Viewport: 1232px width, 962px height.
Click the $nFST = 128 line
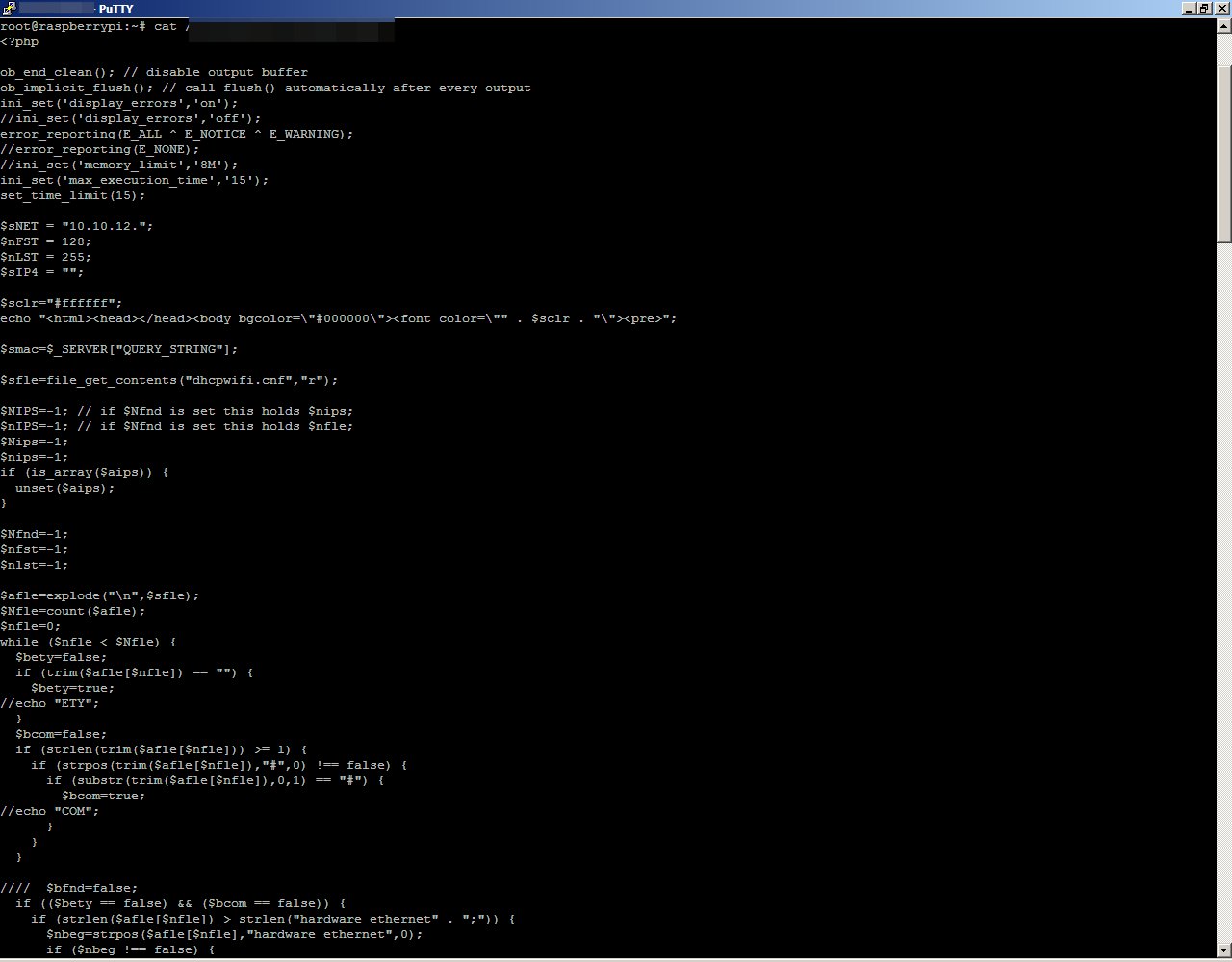coord(46,241)
